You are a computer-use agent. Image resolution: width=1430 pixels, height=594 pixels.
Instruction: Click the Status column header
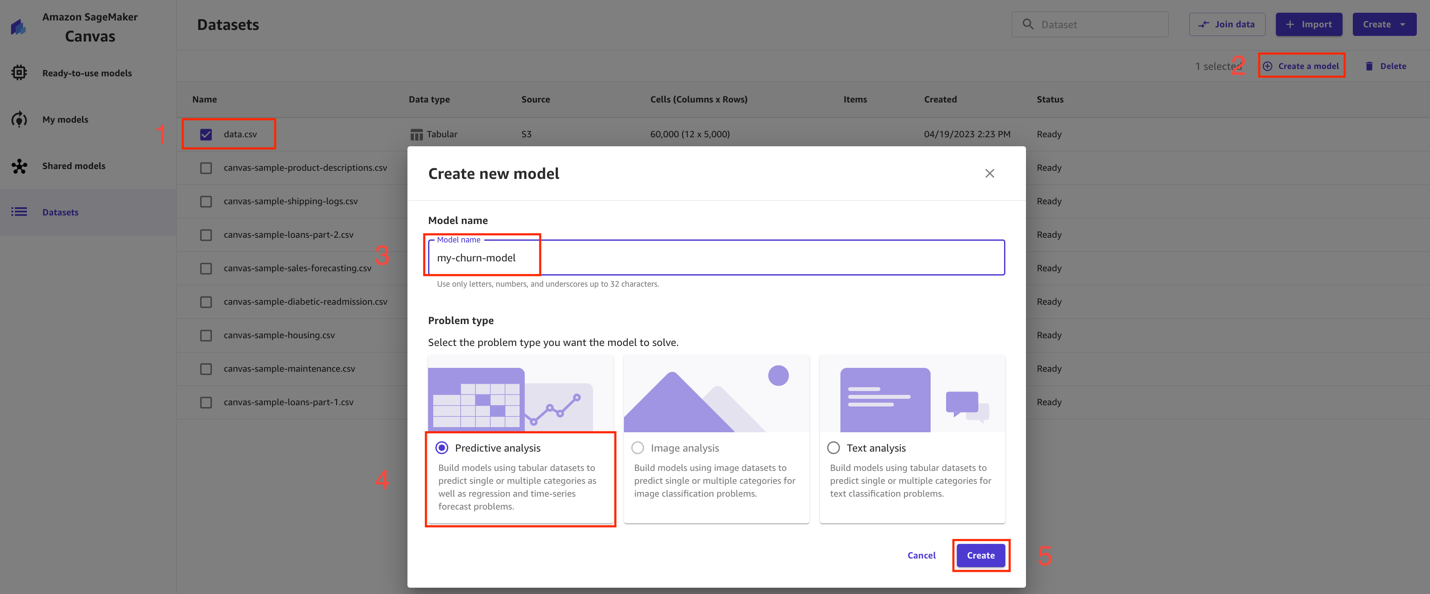(x=1050, y=100)
